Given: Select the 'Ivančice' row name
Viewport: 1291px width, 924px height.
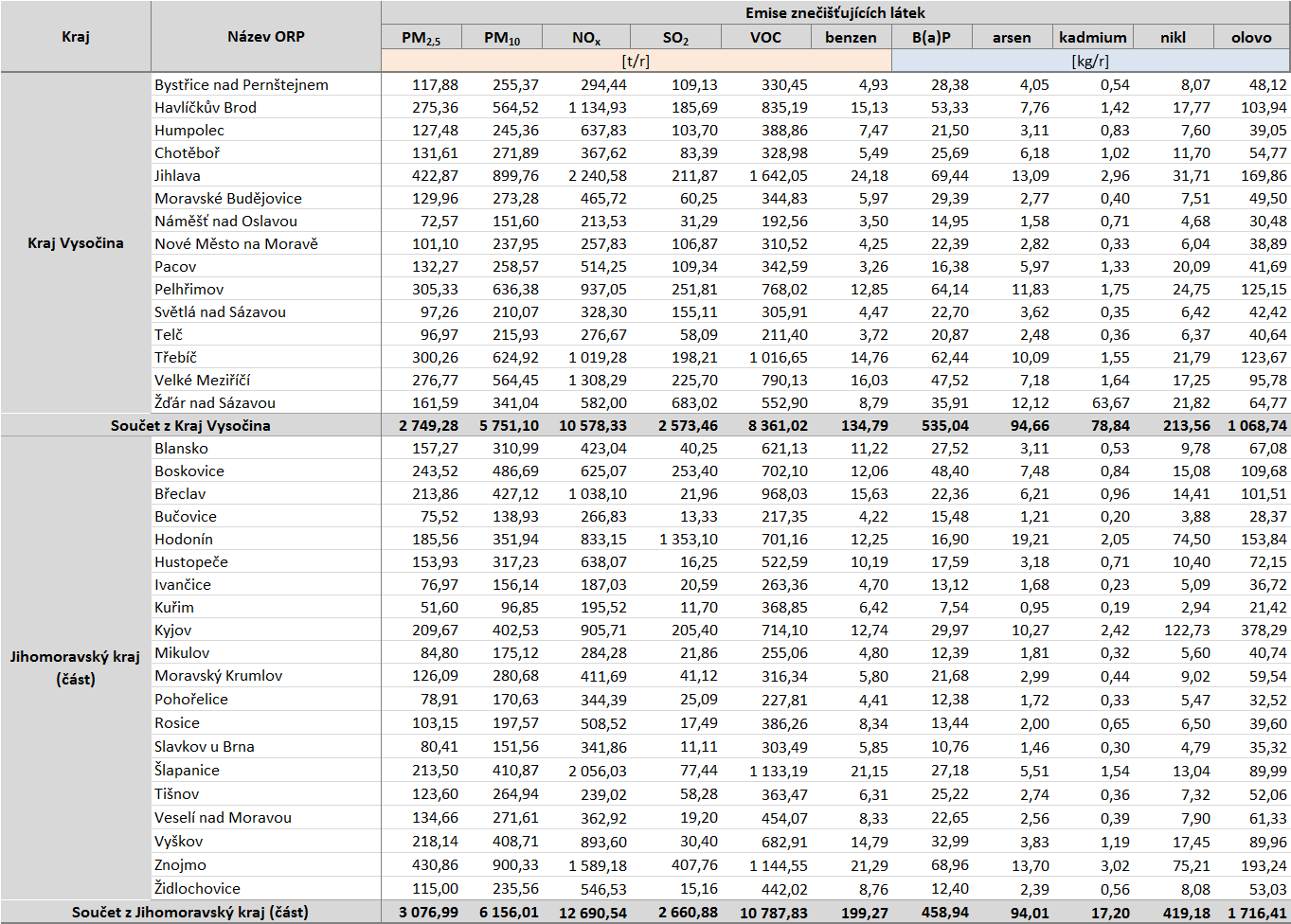Looking at the screenshot, I should [x=183, y=584].
